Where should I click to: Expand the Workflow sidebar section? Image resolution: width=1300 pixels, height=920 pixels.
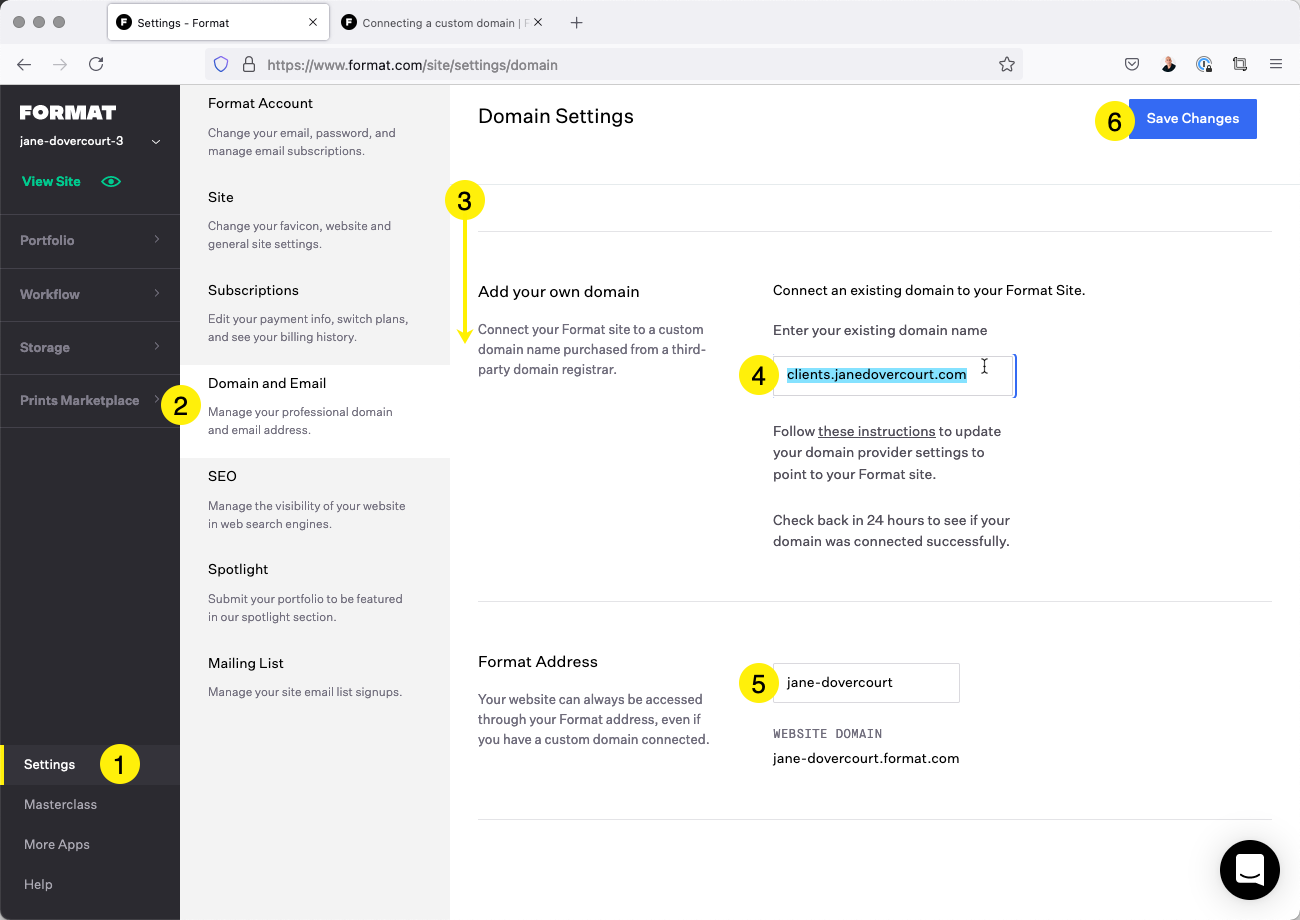click(90, 294)
